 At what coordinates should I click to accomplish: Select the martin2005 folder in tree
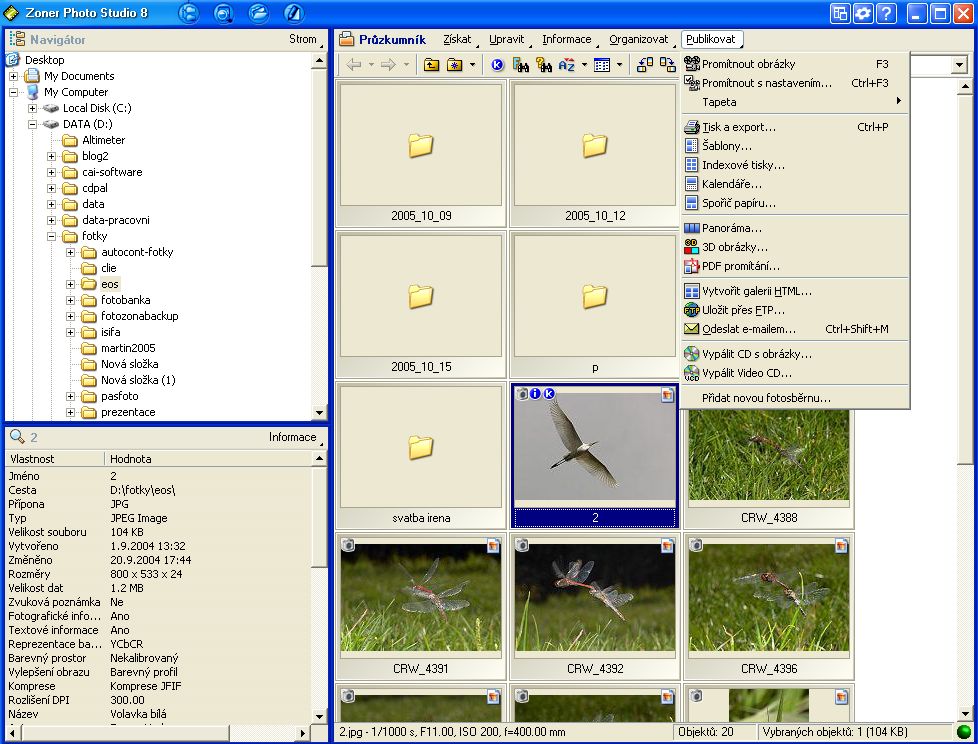pyautogui.click(x=128, y=348)
